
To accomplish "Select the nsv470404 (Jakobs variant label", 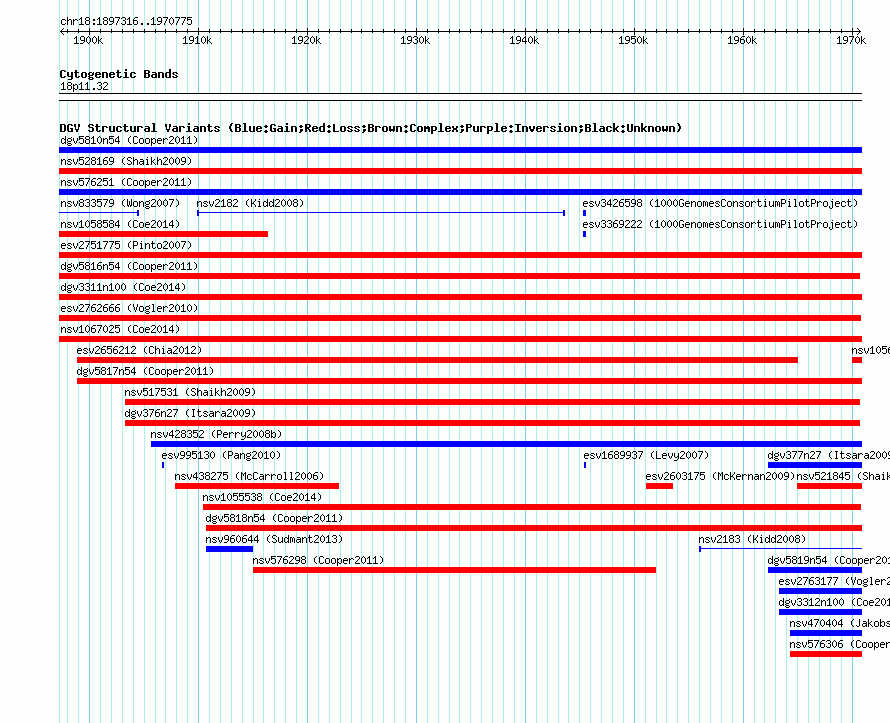I will pyautogui.click(x=839, y=623).
